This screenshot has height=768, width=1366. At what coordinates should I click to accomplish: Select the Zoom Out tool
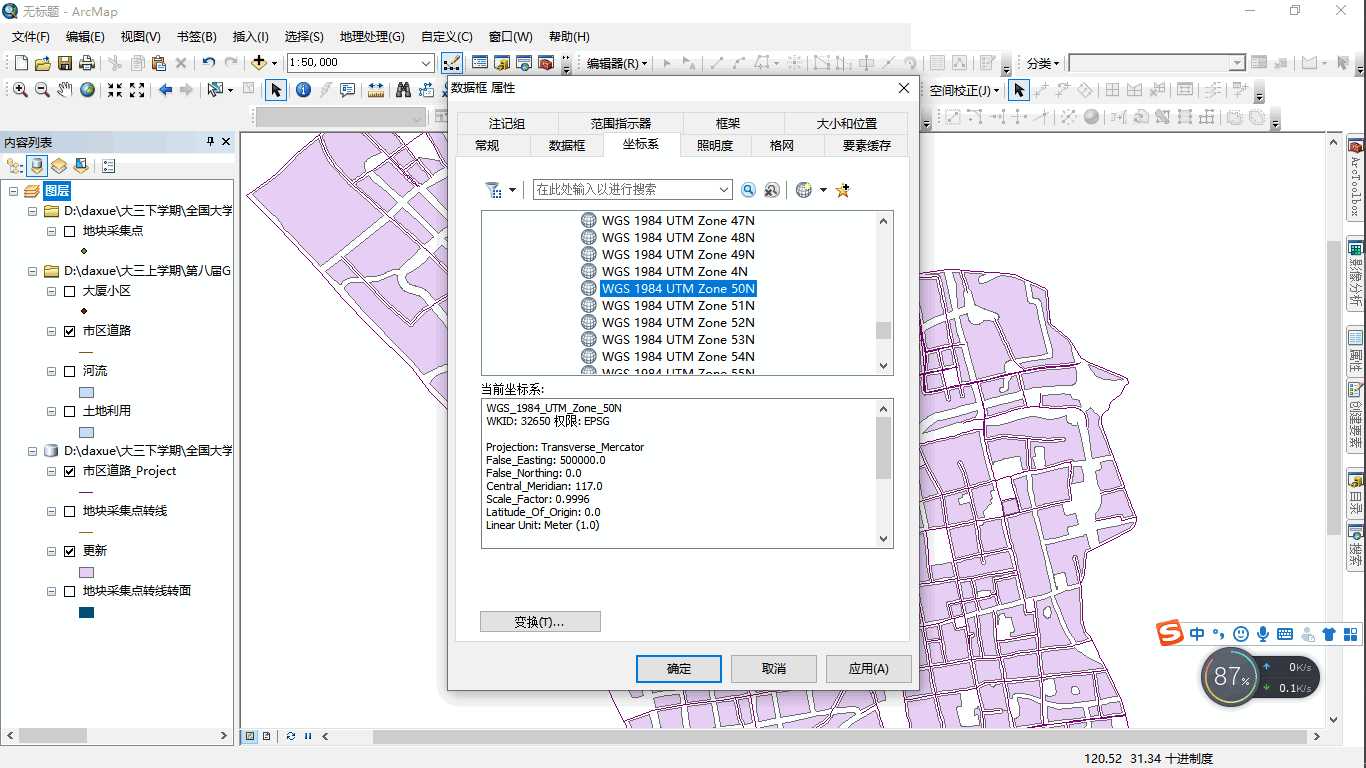[42, 90]
